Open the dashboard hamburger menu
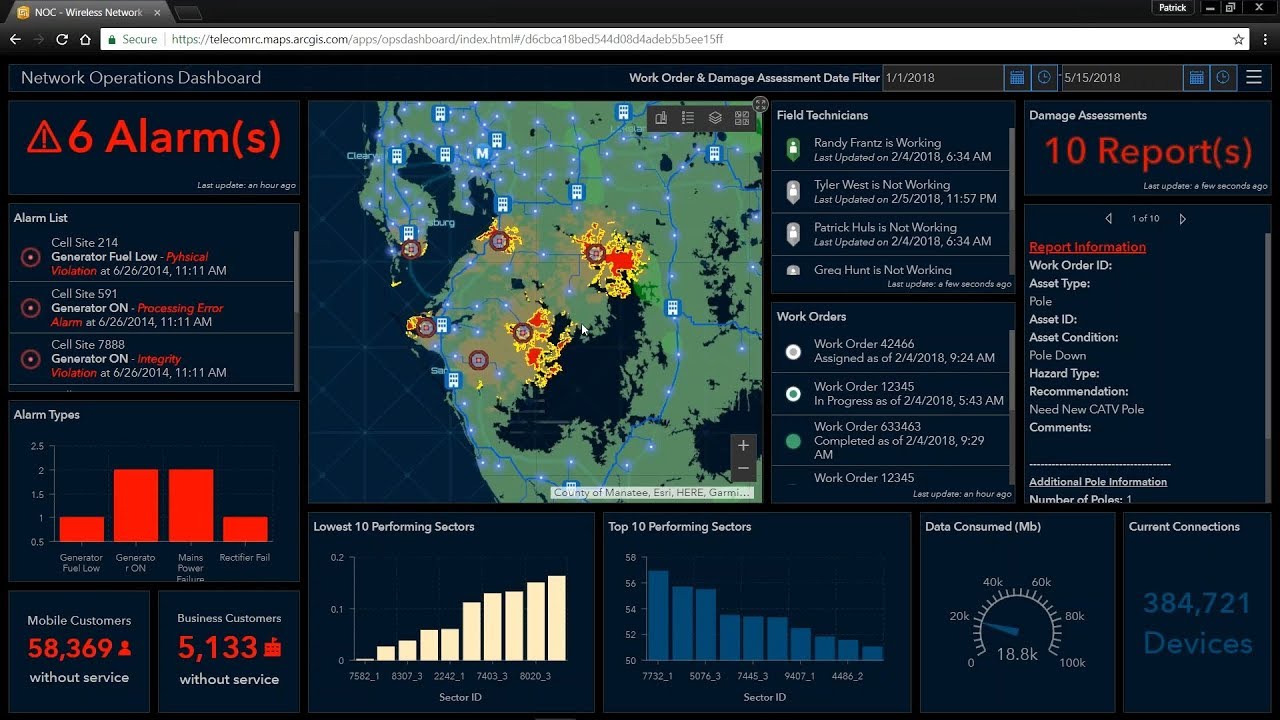Viewport: 1280px width, 720px height. [1254, 78]
